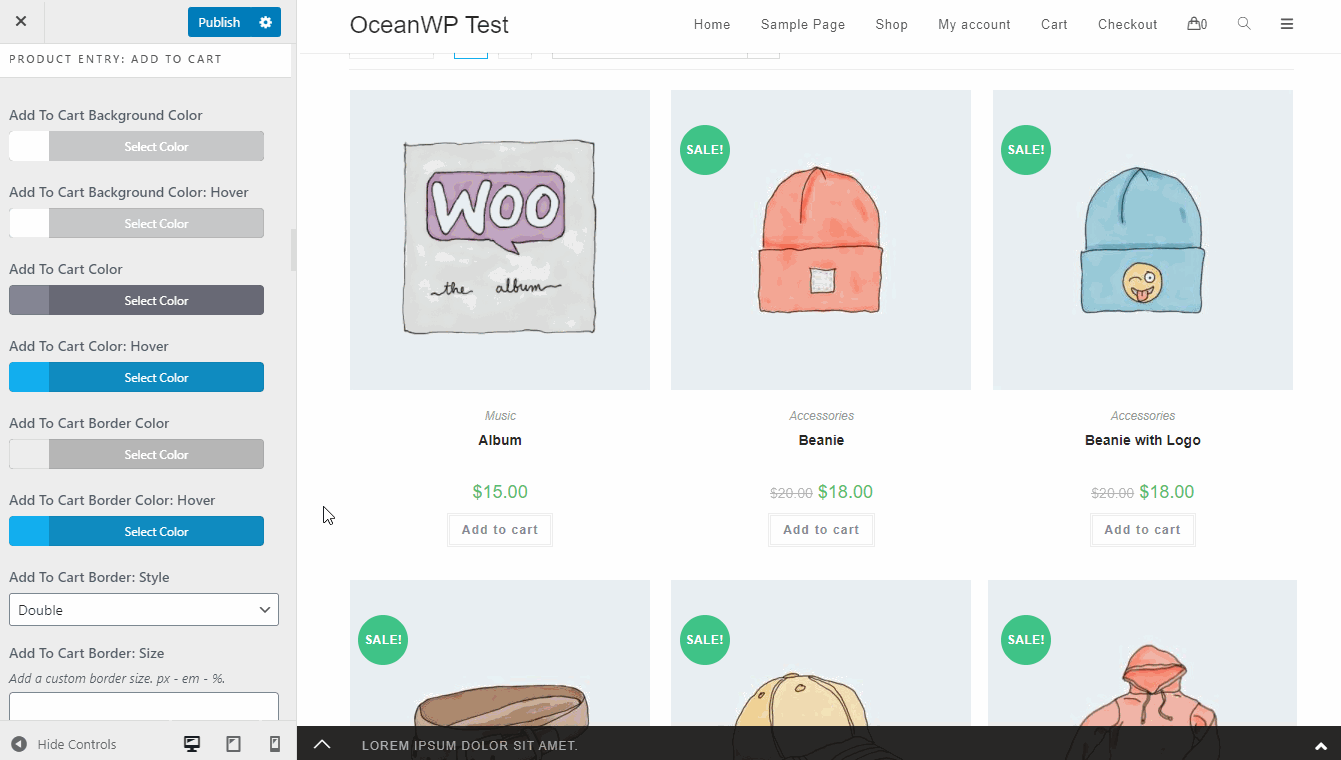This screenshot has height=760, width=1341.
Task: Select color for Add To Cart Border Color: Hover
Action: coord(136,531)
